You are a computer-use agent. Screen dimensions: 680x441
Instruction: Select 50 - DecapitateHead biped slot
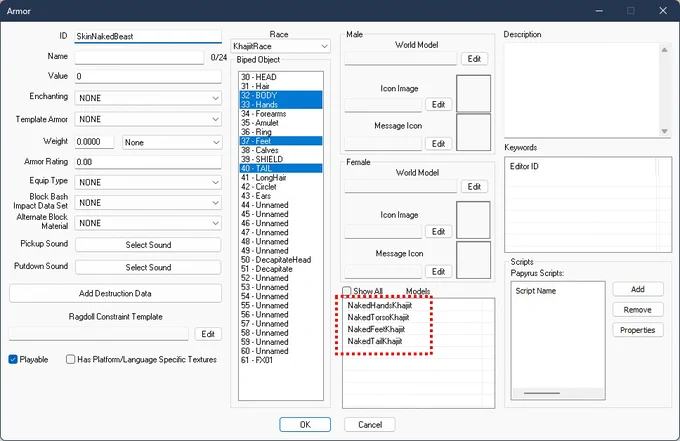(x=281, y=260)
